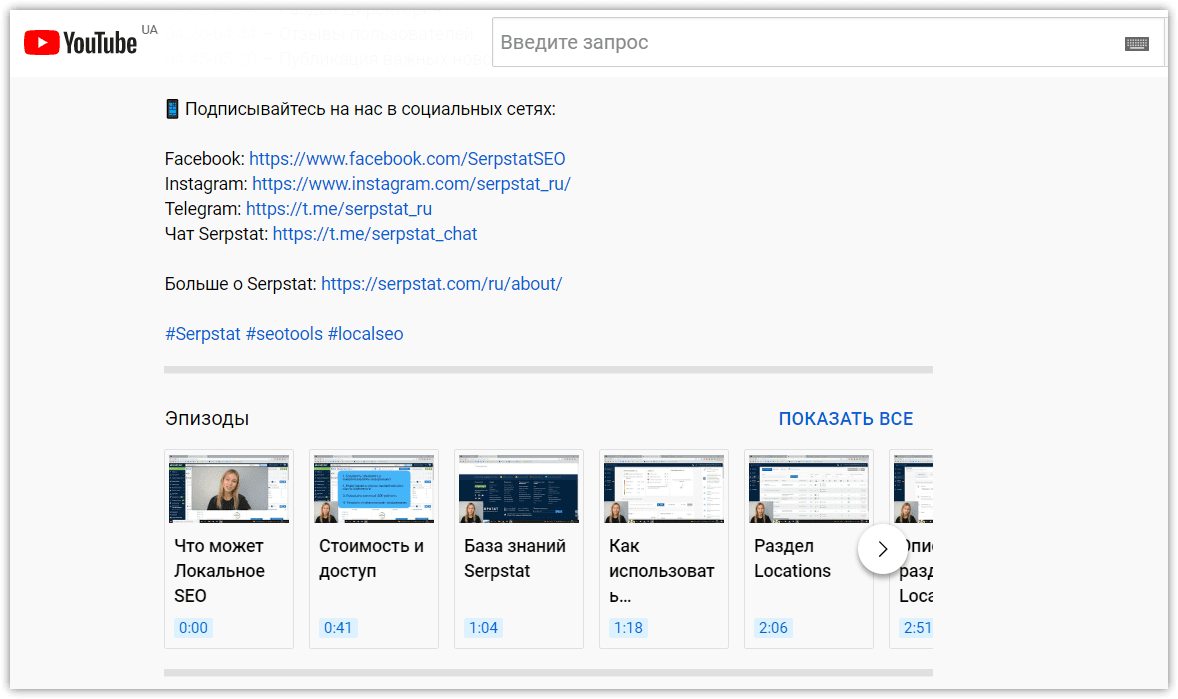This screenshot has width=1178, height=699.
Task: Open thumbnail of 'Как использовать' episode
Action: pos(664,489)
